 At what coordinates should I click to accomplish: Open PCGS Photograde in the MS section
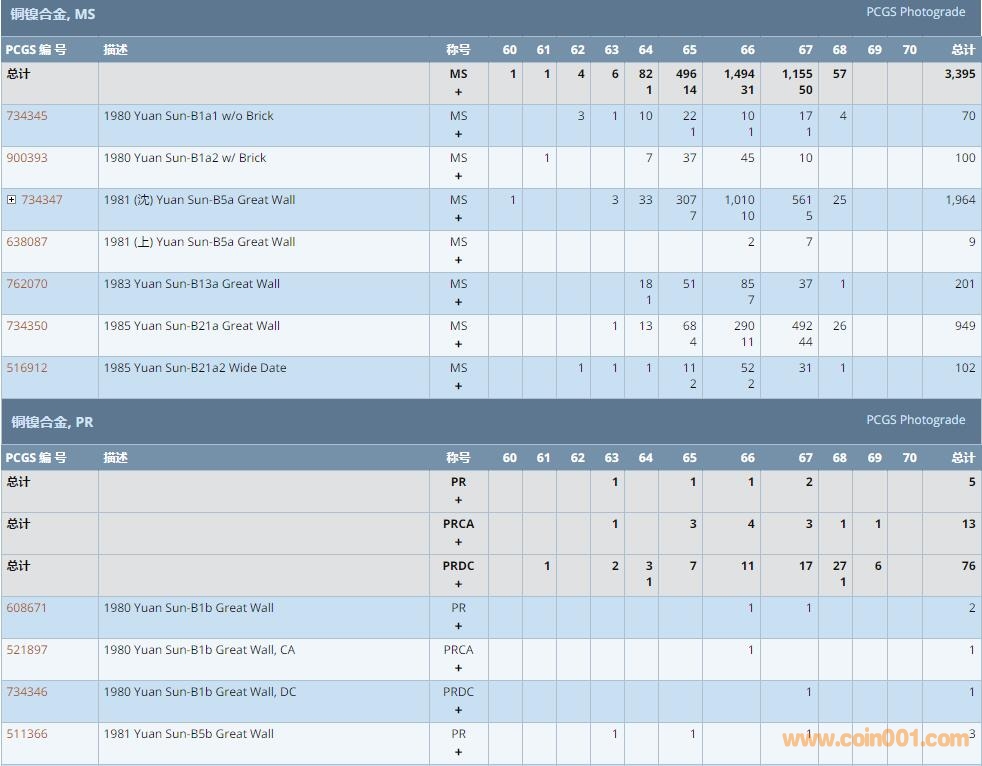click(915, 12)
